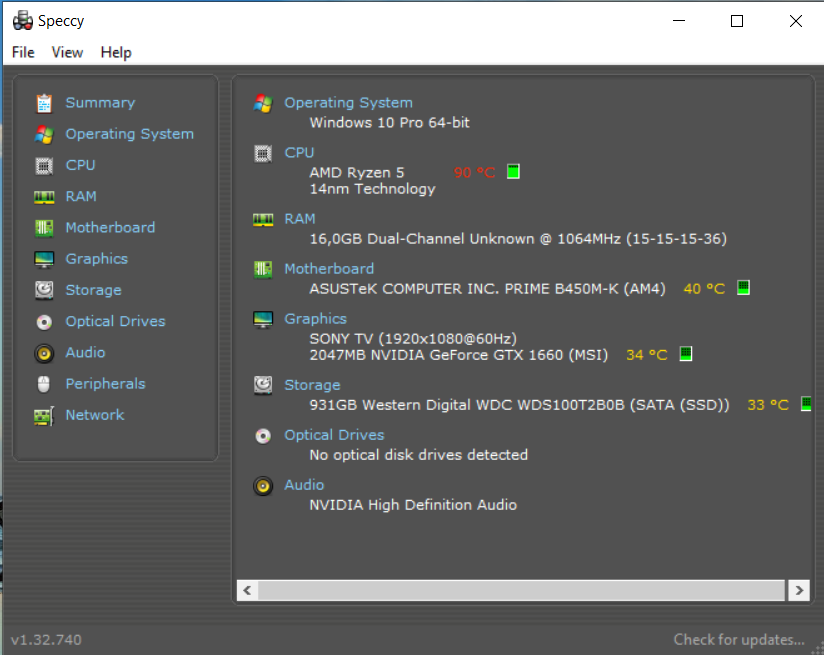This screenshot has height=655, width=824.
Task: Click the motherboard temperature indicator beside 40 °C
Action: point(743,288)
